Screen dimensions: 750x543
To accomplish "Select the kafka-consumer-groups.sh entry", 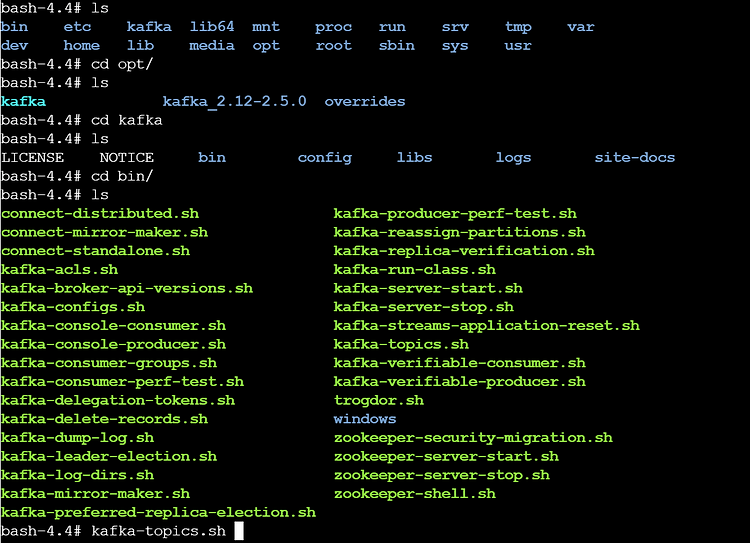I will click(x=109, y=363).
